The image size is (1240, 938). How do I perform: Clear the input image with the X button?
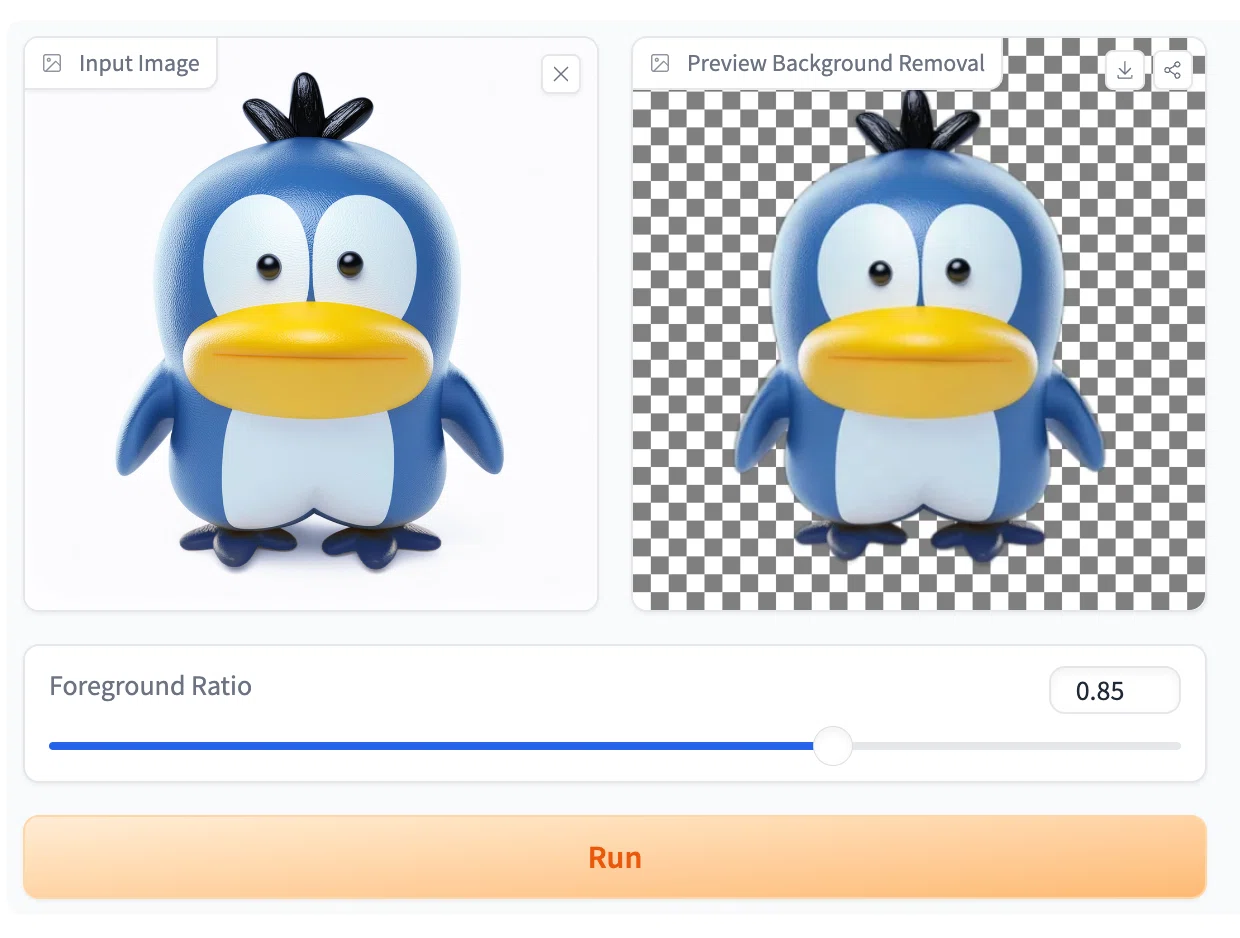pos(560,74)
